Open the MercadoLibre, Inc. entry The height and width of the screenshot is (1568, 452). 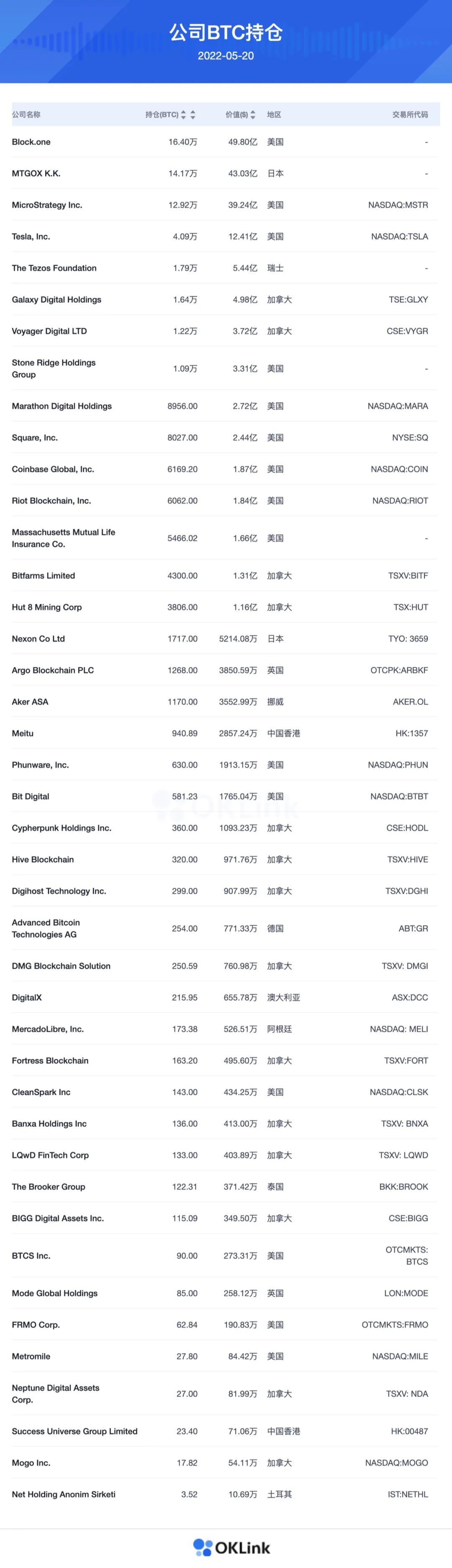pyautogui.click(x=47, y=1029)
